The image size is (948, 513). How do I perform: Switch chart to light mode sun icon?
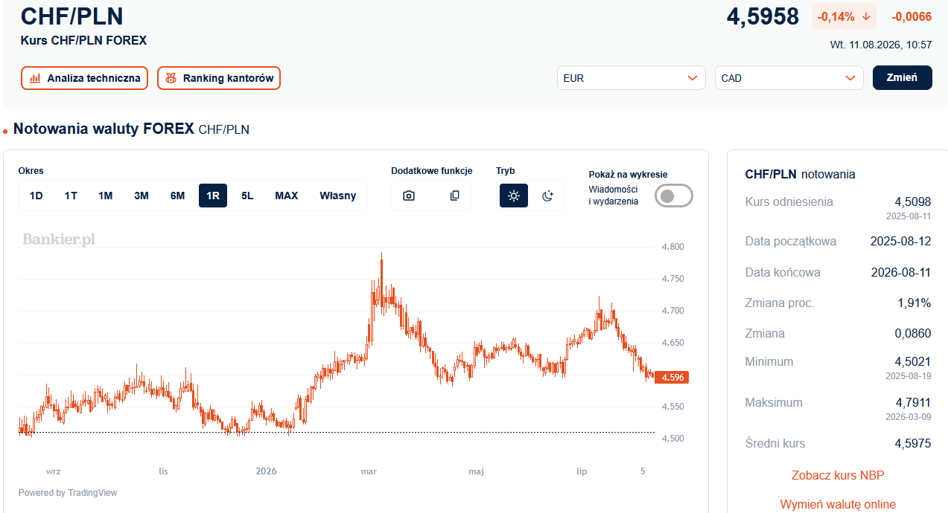click(513, 196)
